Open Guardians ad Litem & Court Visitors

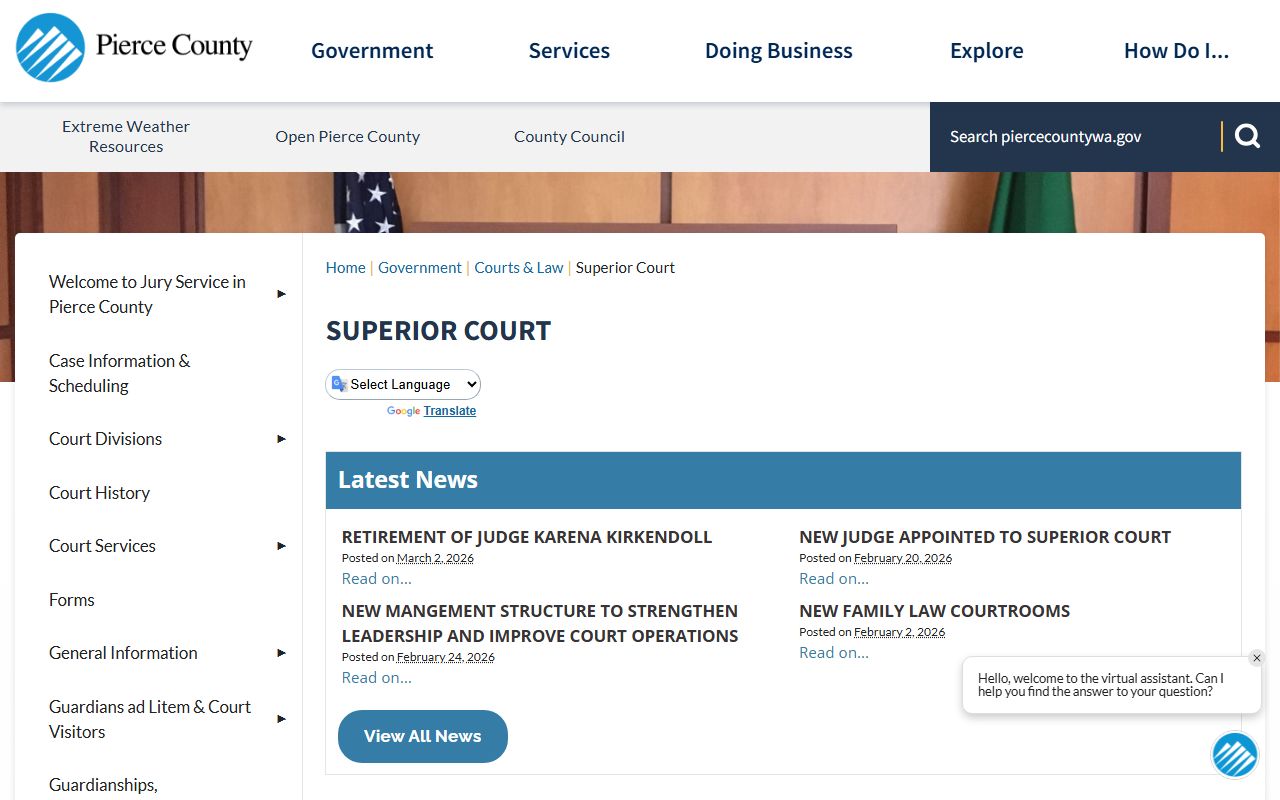pyautogui.click(x=150, y=719)
